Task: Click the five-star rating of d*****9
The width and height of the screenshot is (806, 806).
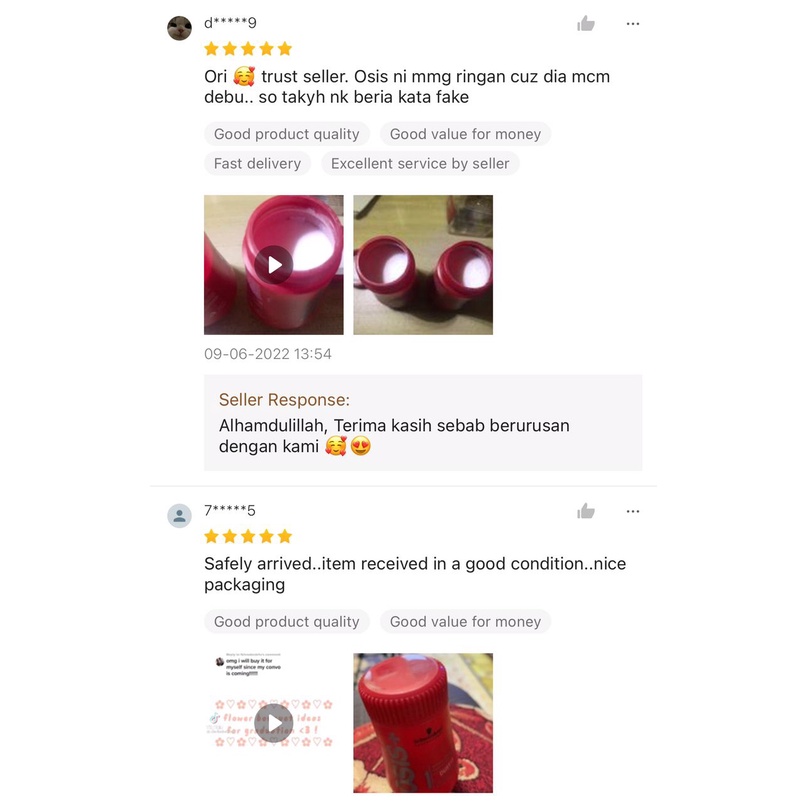Action: coord(248,49)
